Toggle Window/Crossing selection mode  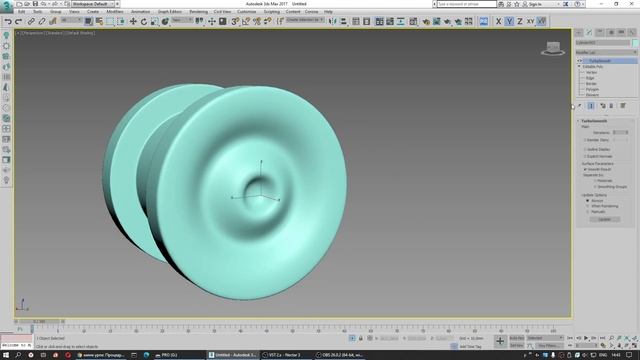coord(121,21)
